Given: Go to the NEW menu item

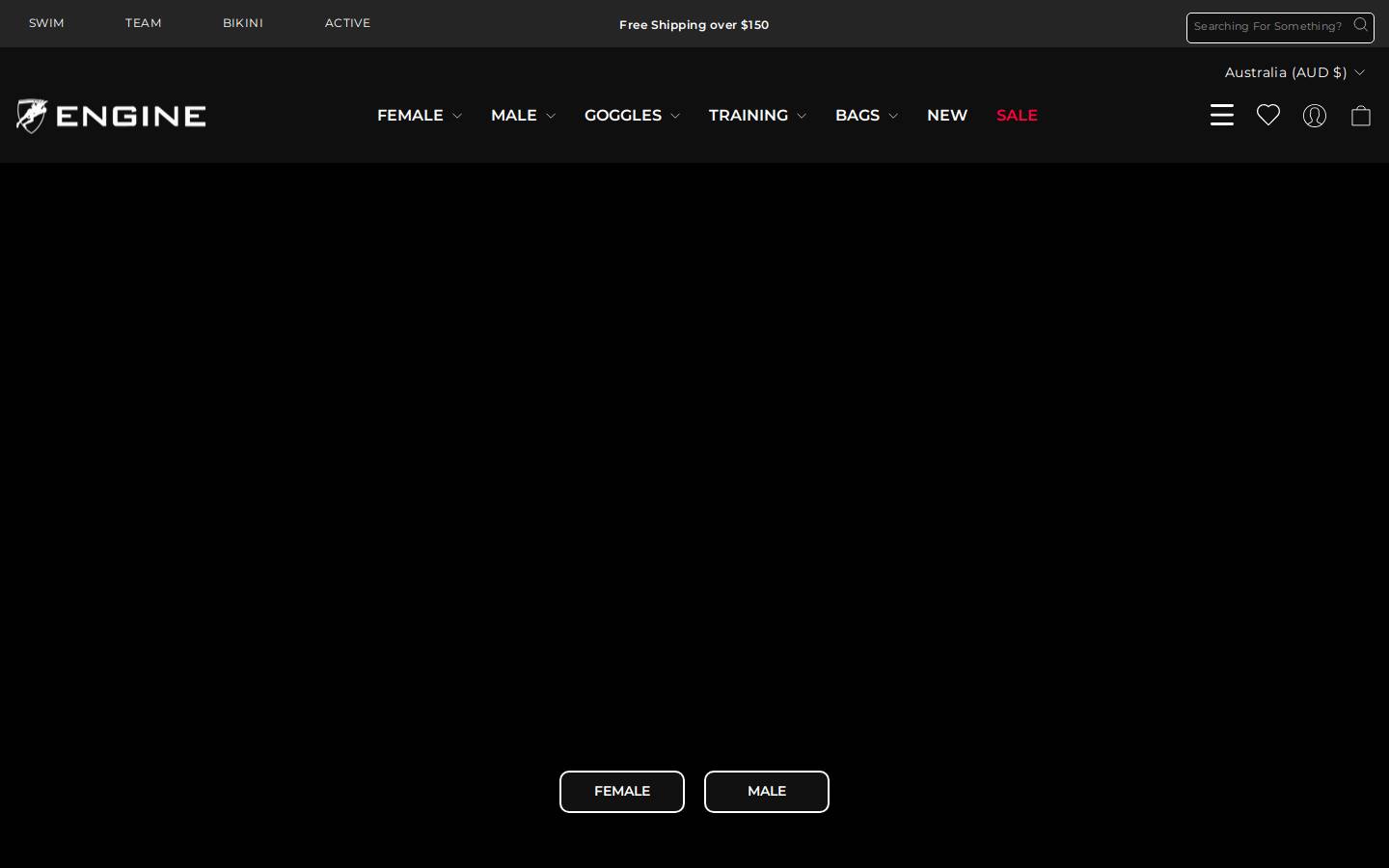Looking at the screenshot, I should [x=947, y=115].
